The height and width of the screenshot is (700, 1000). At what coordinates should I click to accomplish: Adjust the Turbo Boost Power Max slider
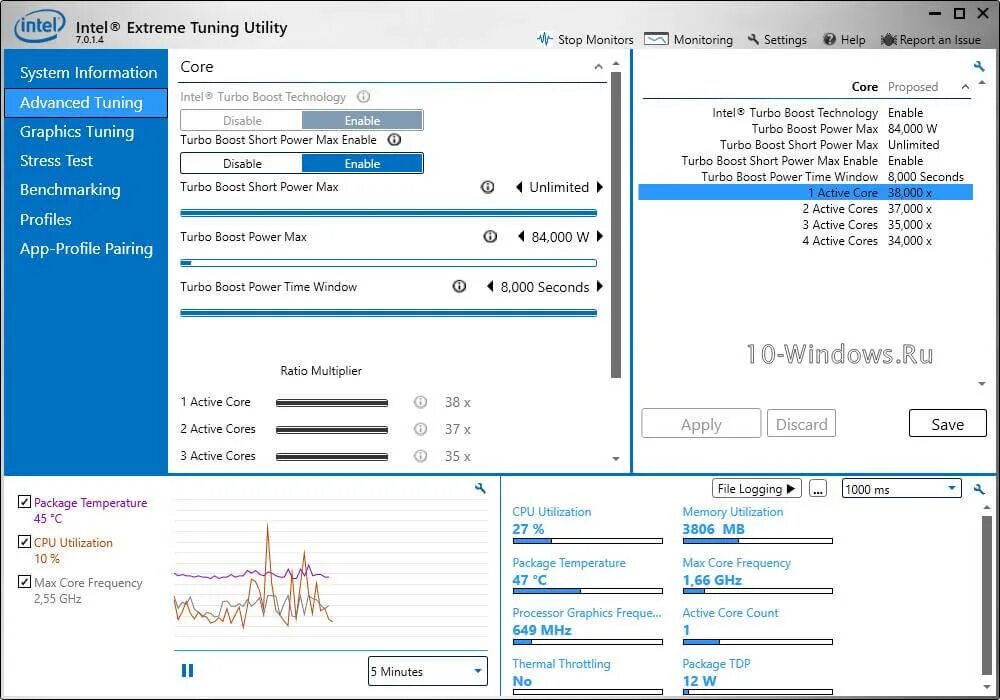pos(388,263)
